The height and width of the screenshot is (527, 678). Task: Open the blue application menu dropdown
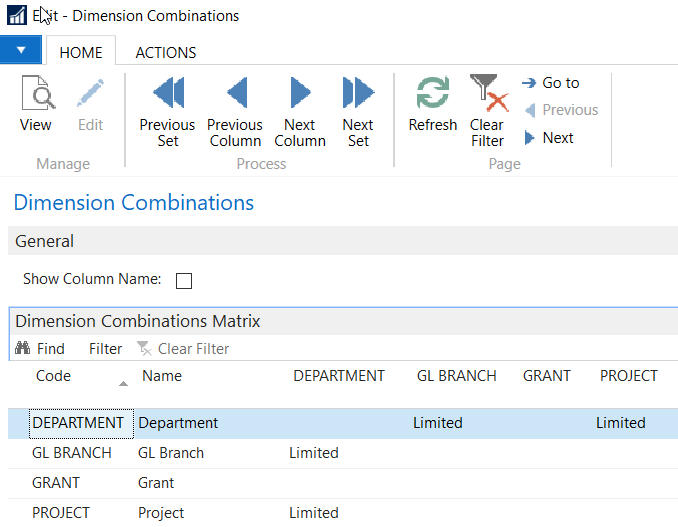point(21,50)
